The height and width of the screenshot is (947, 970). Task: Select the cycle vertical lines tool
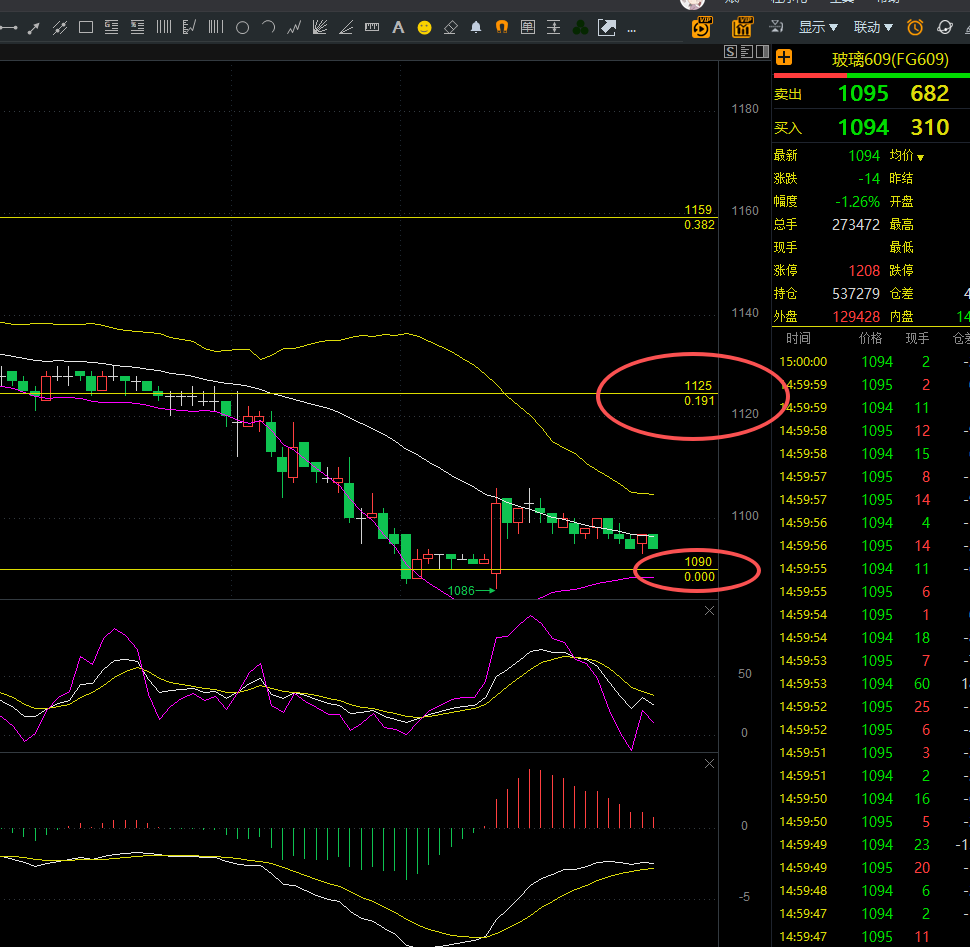click(164, 28)
